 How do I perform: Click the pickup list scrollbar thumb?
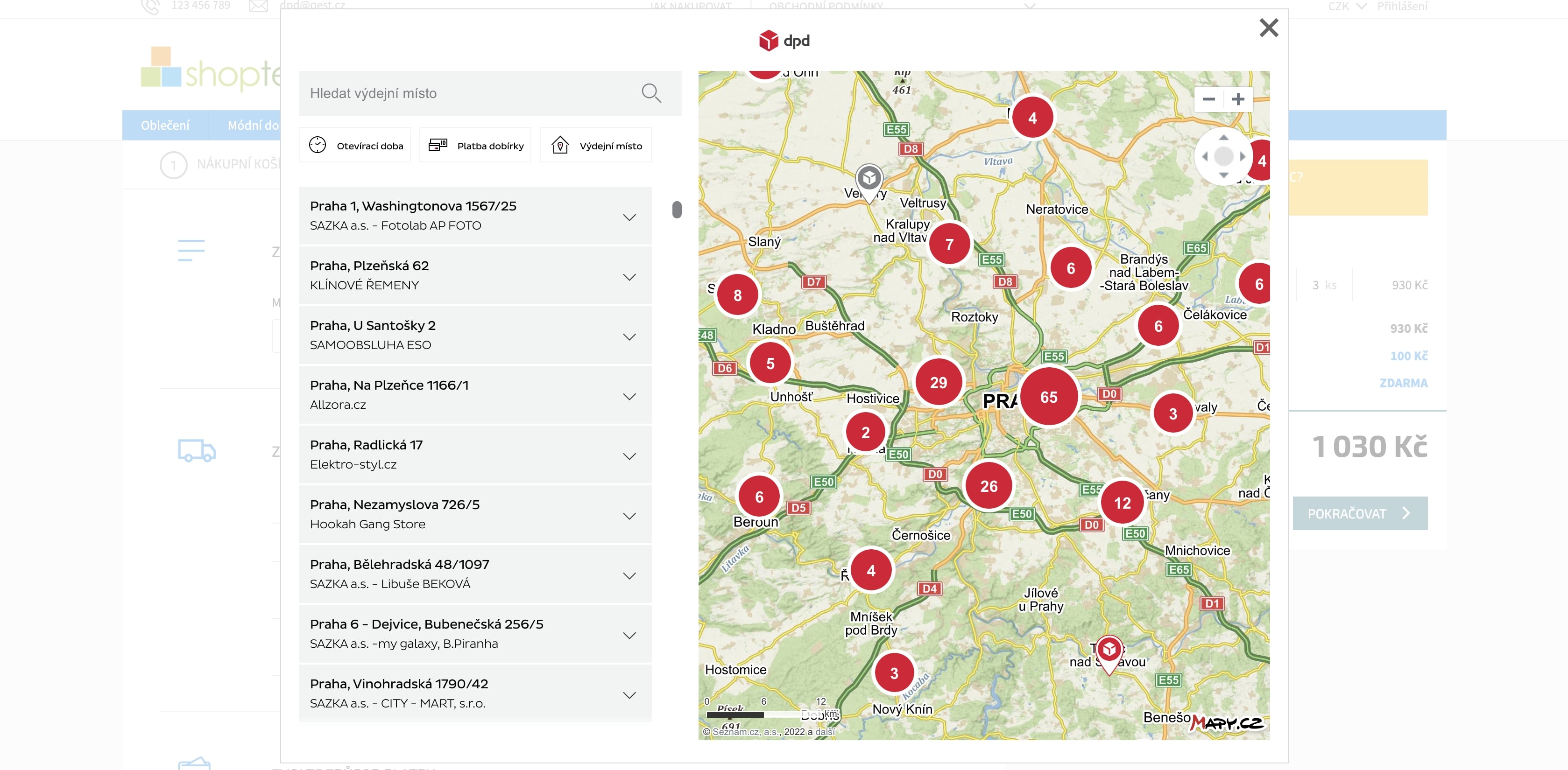pos(676,209)
